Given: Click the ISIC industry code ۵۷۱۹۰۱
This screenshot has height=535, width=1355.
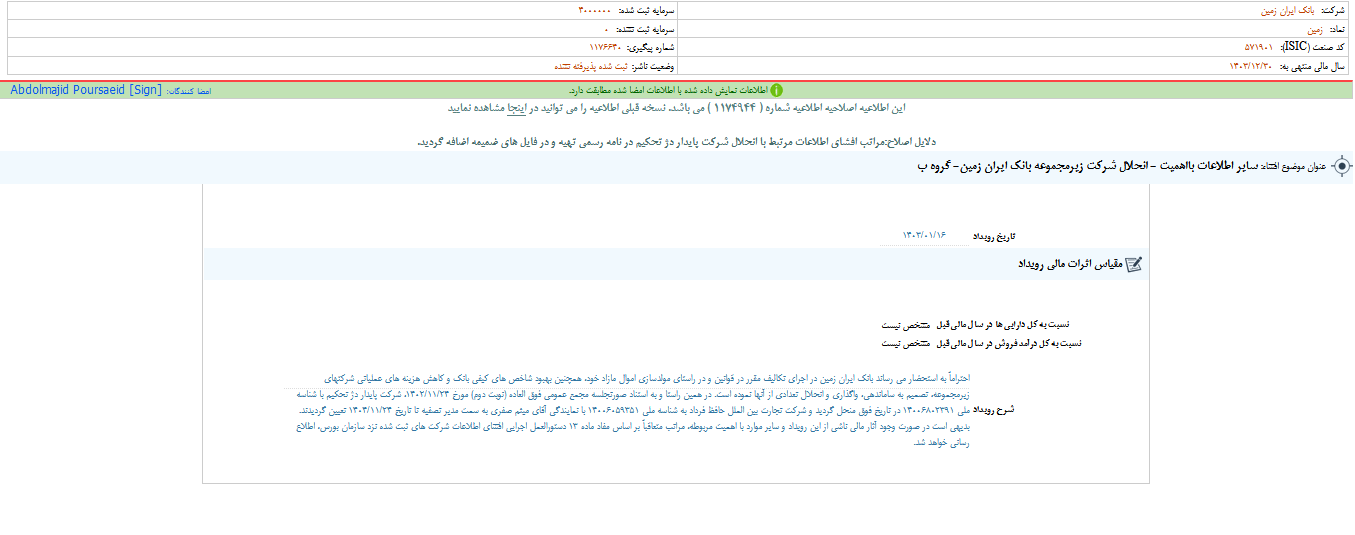Looking at the screenshot, I should click(x=1259, y=47).
